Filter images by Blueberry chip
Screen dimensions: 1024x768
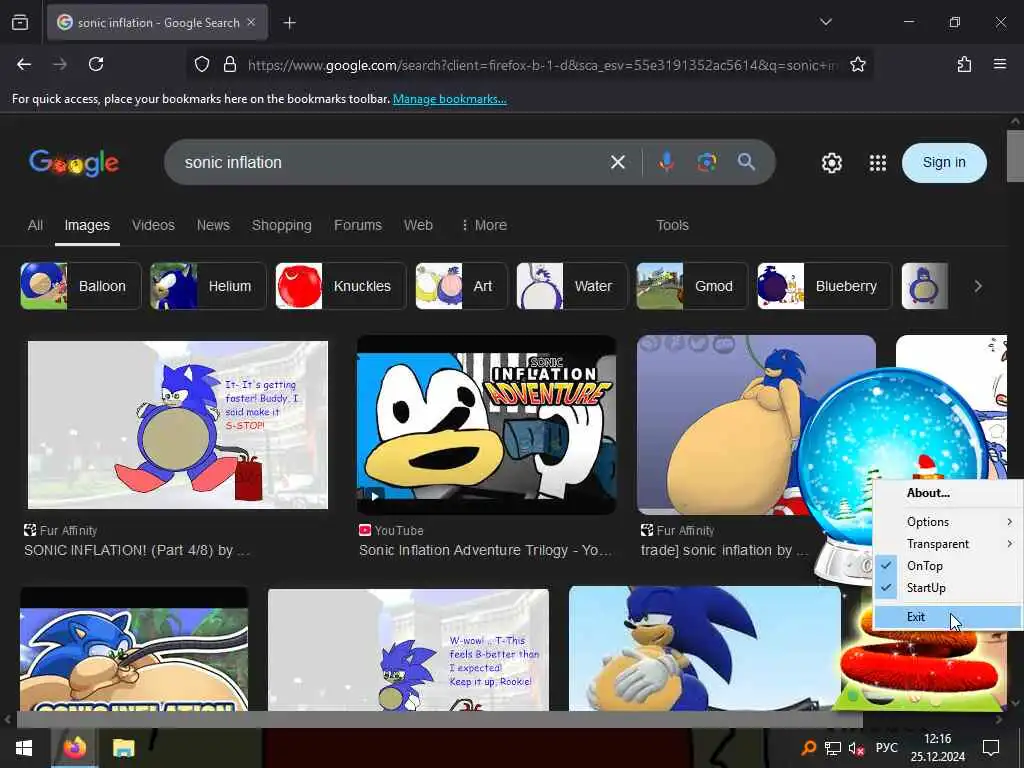click(824, 286)
